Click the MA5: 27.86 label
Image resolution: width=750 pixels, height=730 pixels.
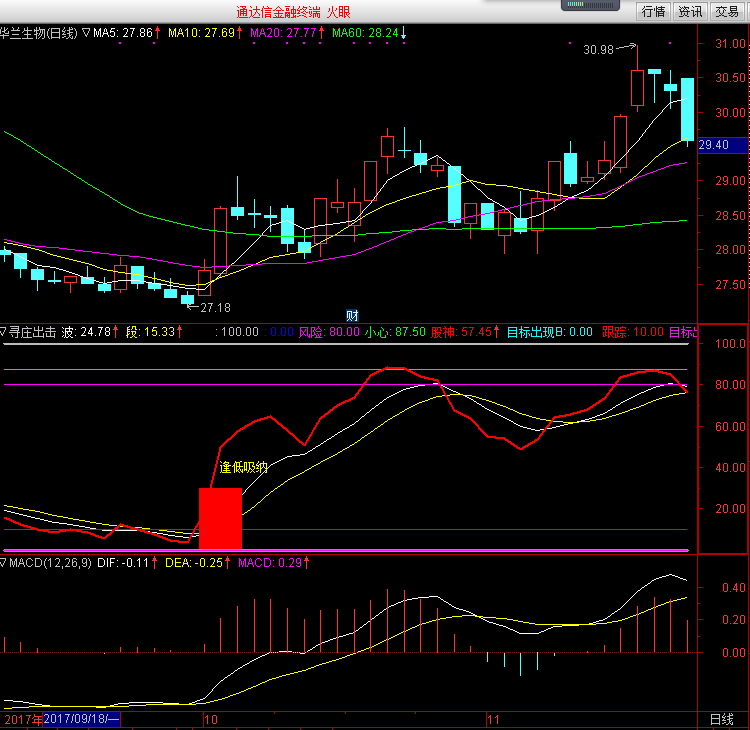123,33
